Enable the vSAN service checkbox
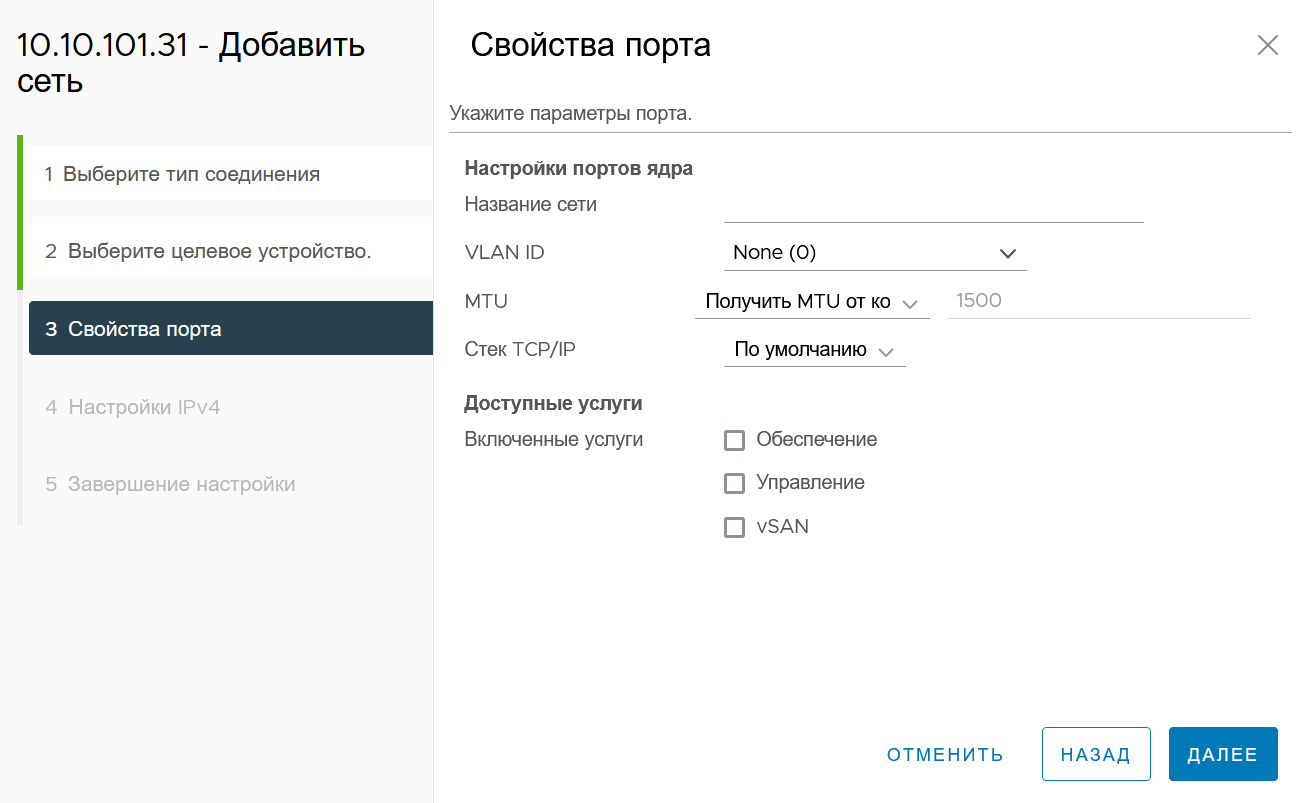Image resolution: width=1304 pixels, height=803 pixels. tap(735, 527)
